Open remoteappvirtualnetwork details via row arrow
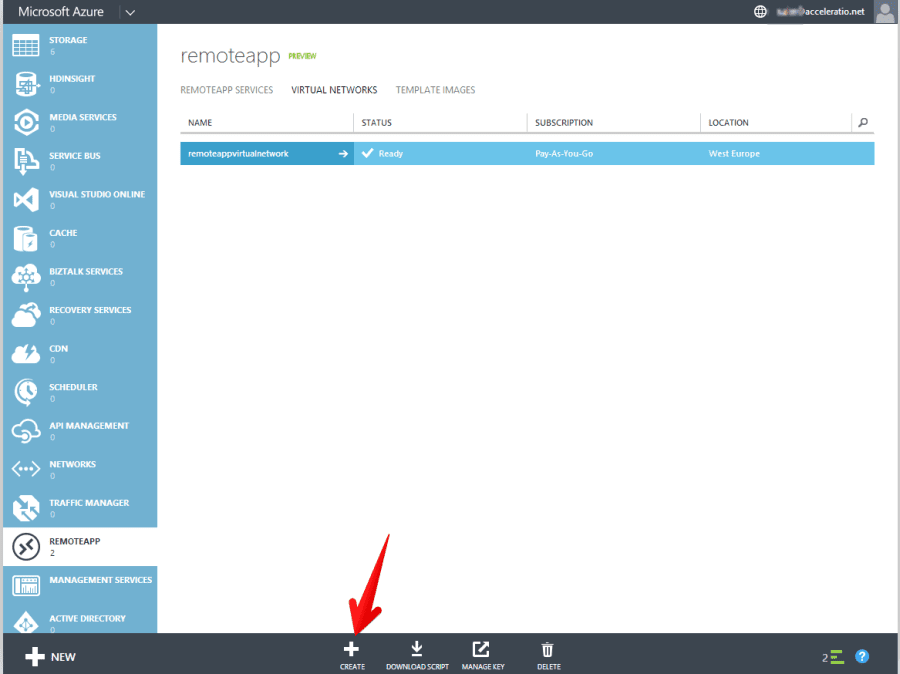The image size is (900, 674). click(x=343, y=153)
